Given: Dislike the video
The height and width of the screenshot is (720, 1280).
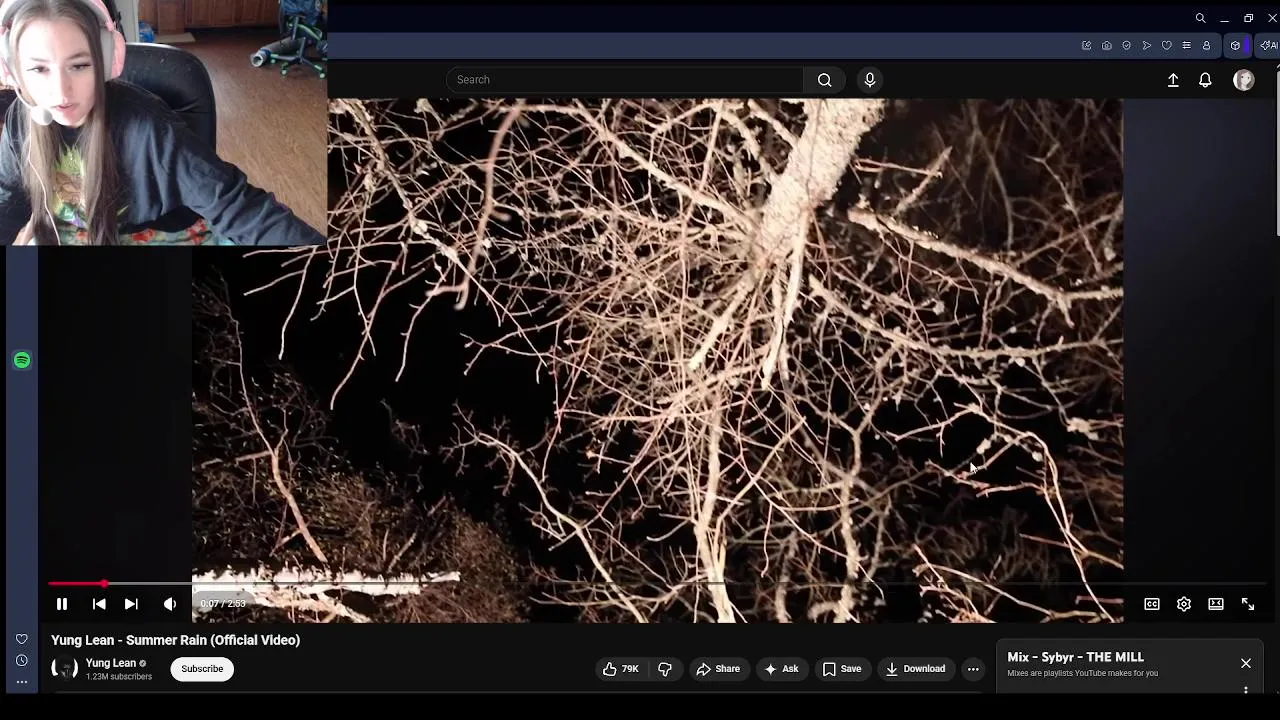Looking at the screenshot, I should 665,669.
